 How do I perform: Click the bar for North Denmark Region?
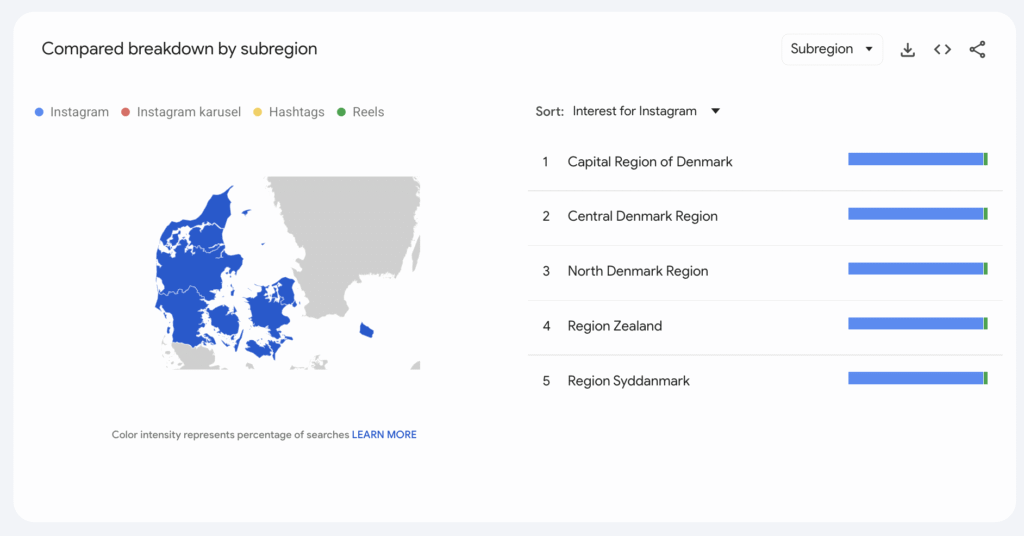[918, 269]
